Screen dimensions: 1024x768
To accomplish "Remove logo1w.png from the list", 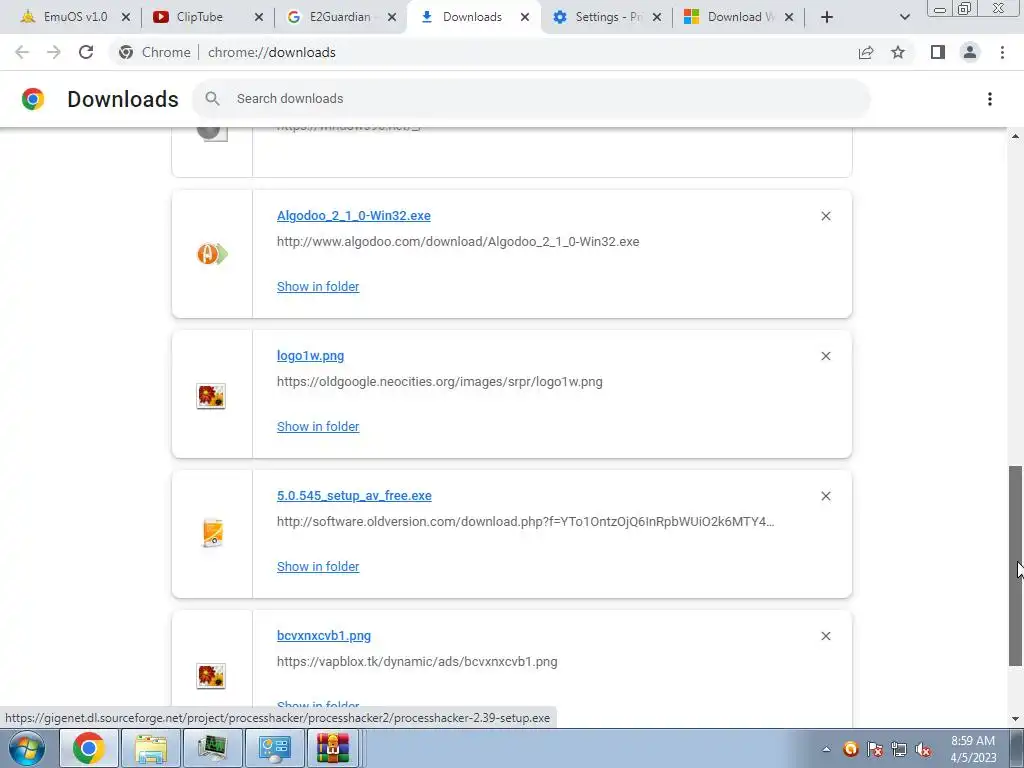I will pos(825,356).
